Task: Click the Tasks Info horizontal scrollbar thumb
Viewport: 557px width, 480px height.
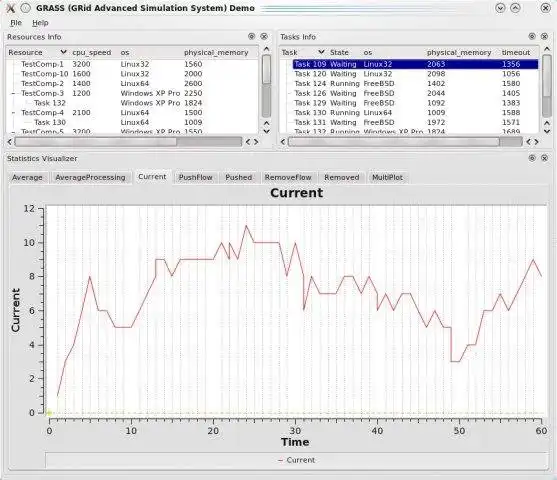Action: click(394, 142)
